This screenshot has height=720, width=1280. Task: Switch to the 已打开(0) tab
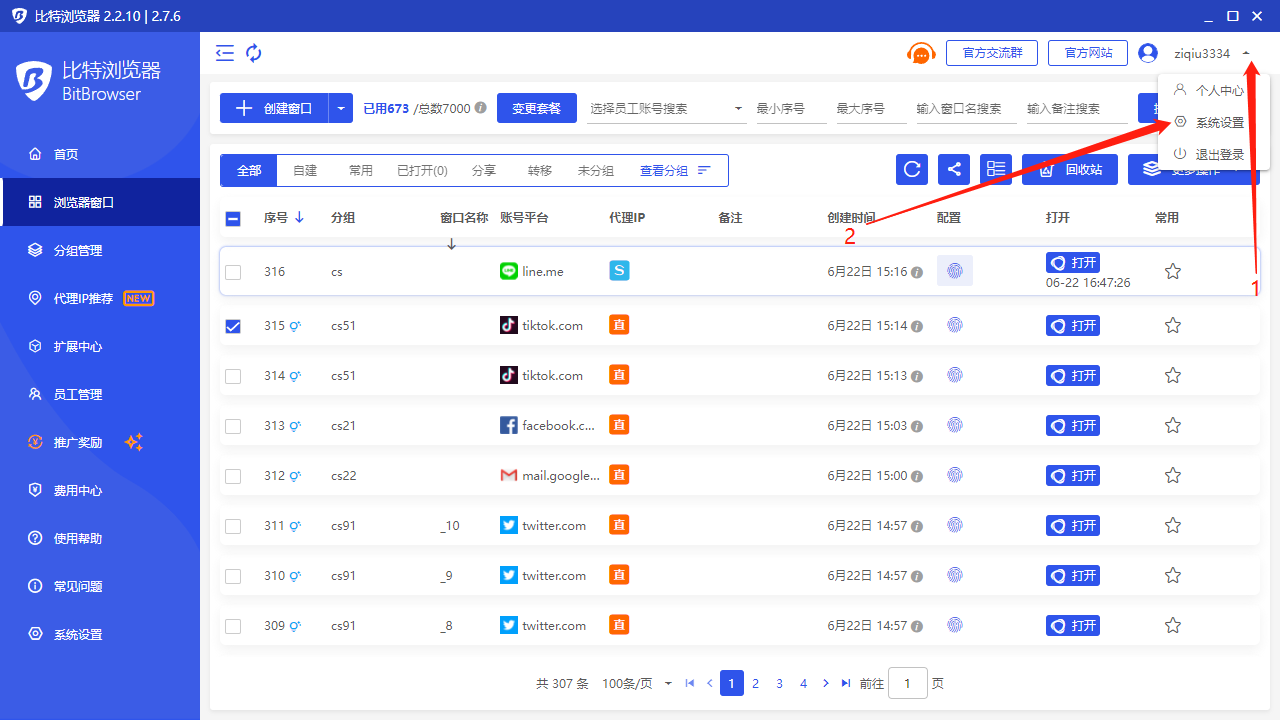(422, 171)
